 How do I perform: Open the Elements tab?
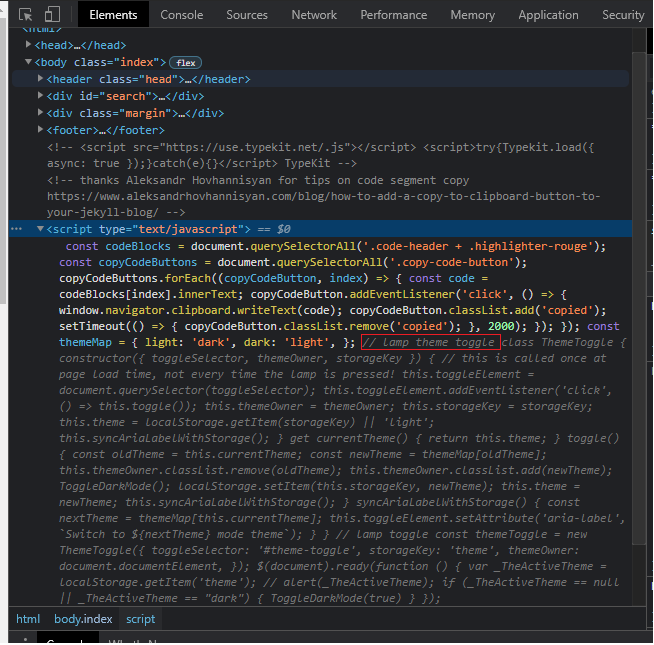tap(113, 15)
